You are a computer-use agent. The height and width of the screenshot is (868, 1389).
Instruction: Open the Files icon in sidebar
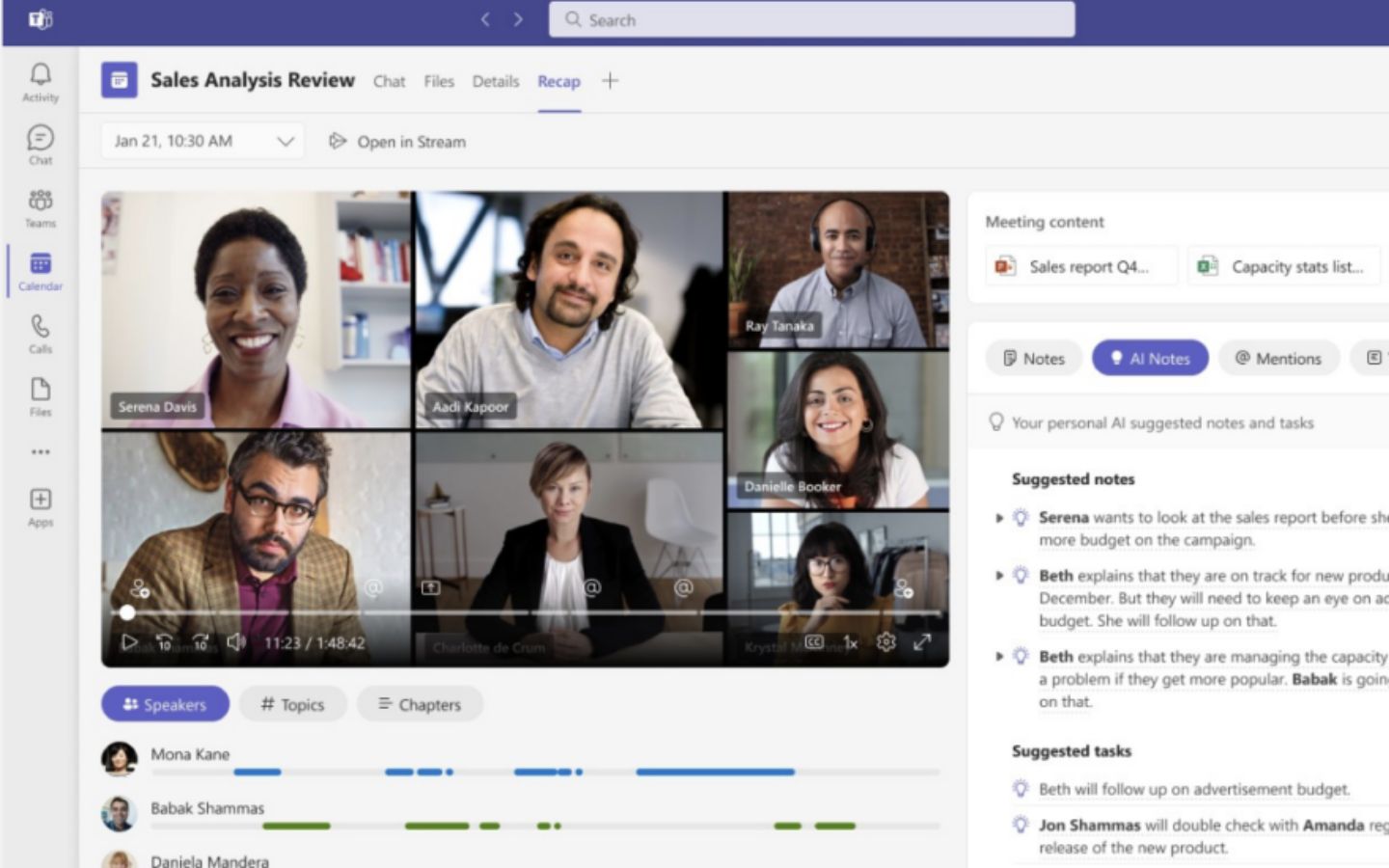pyautogui.click(x=41, y=396)
